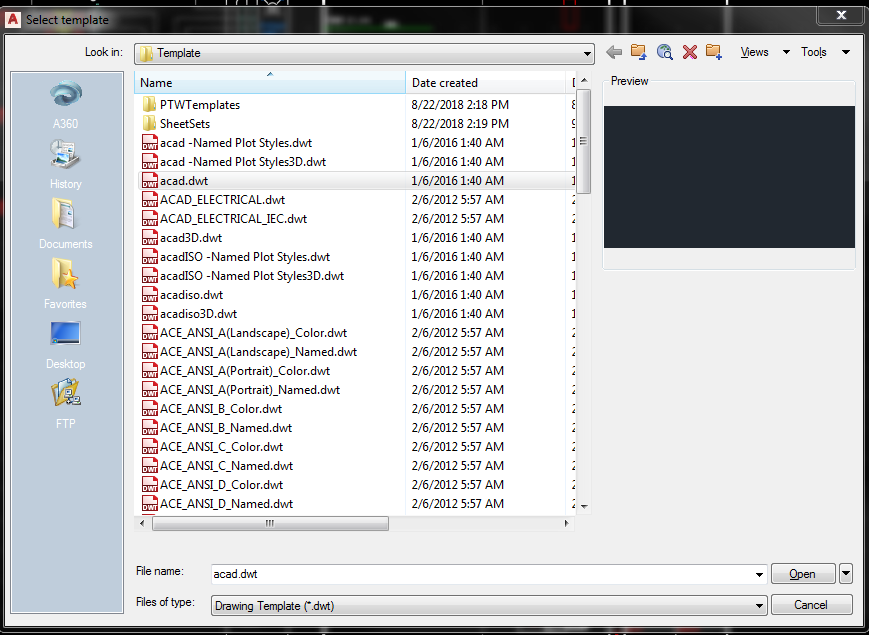
Task: Click the Cancel button
Action: click(811, 604)
